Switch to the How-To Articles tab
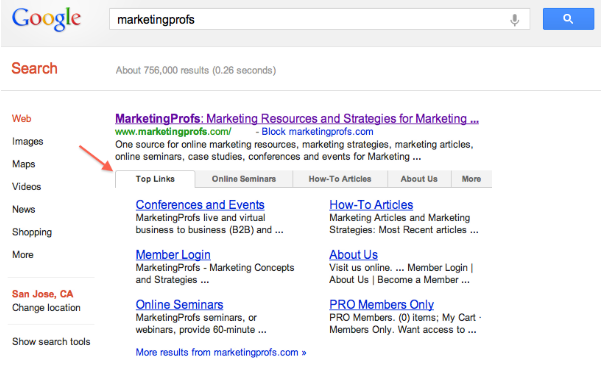 pos(340,179)
